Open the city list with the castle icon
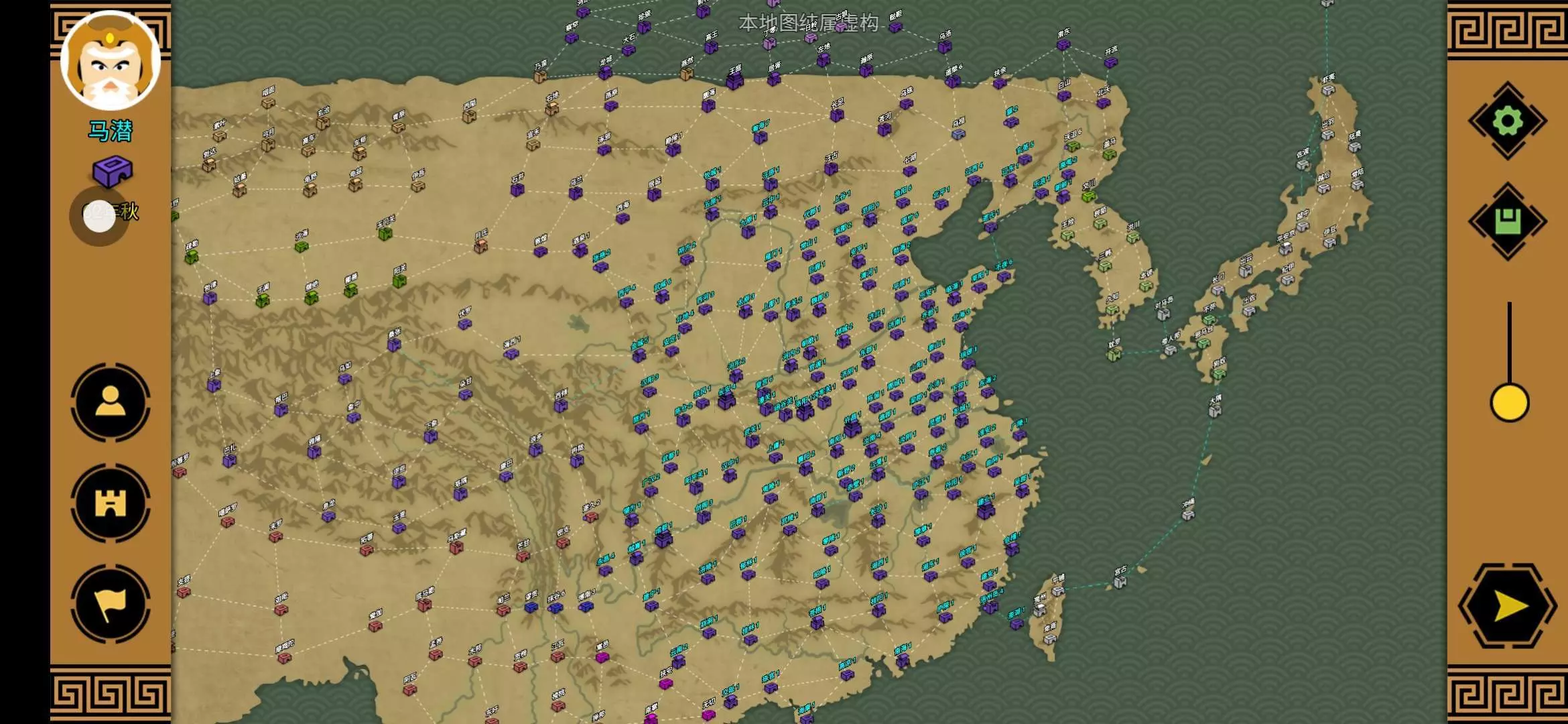Screen dimensions: 1568x724 pyautogui.click(x=111, y=503)
